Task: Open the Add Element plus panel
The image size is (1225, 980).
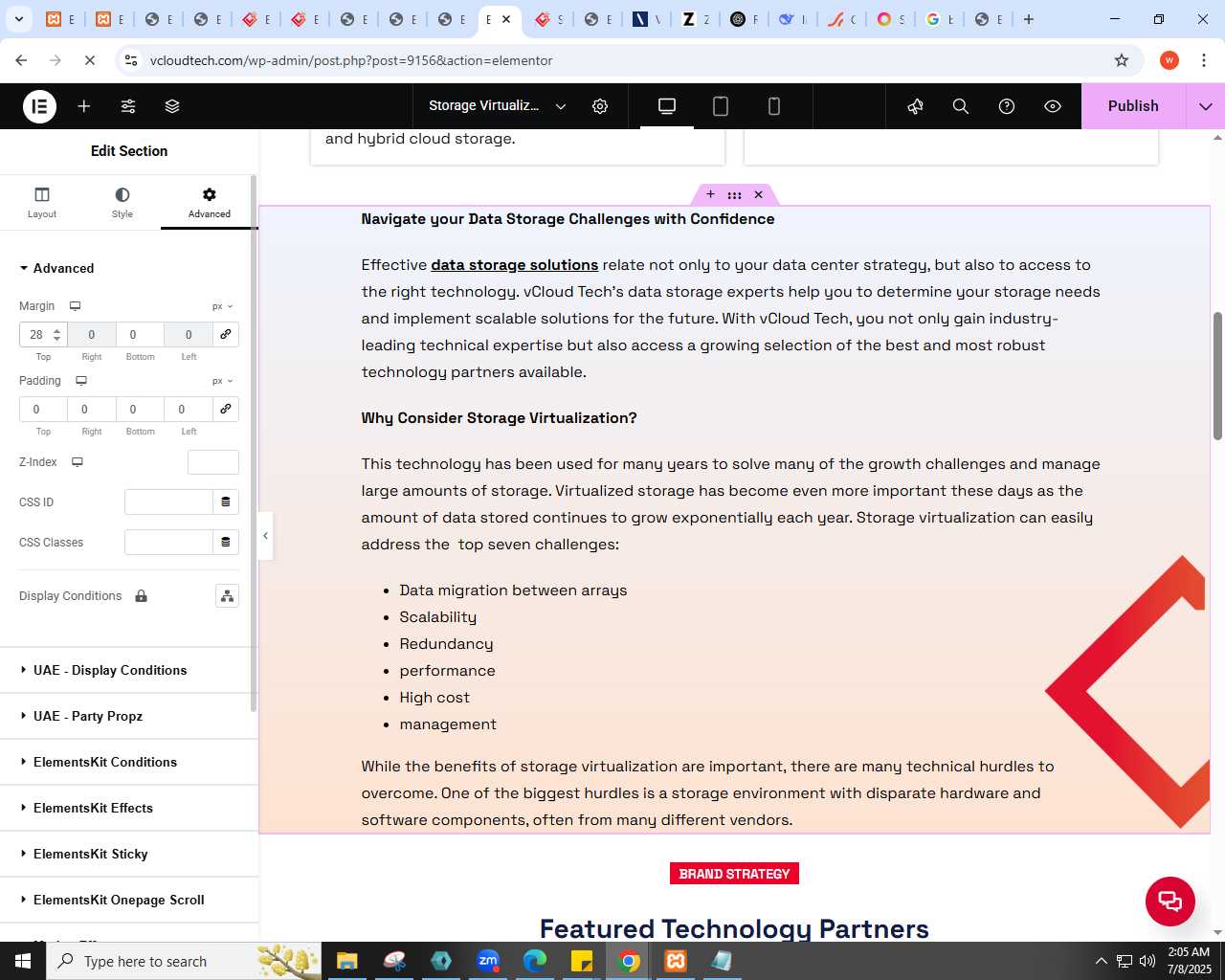Action: 84,106
